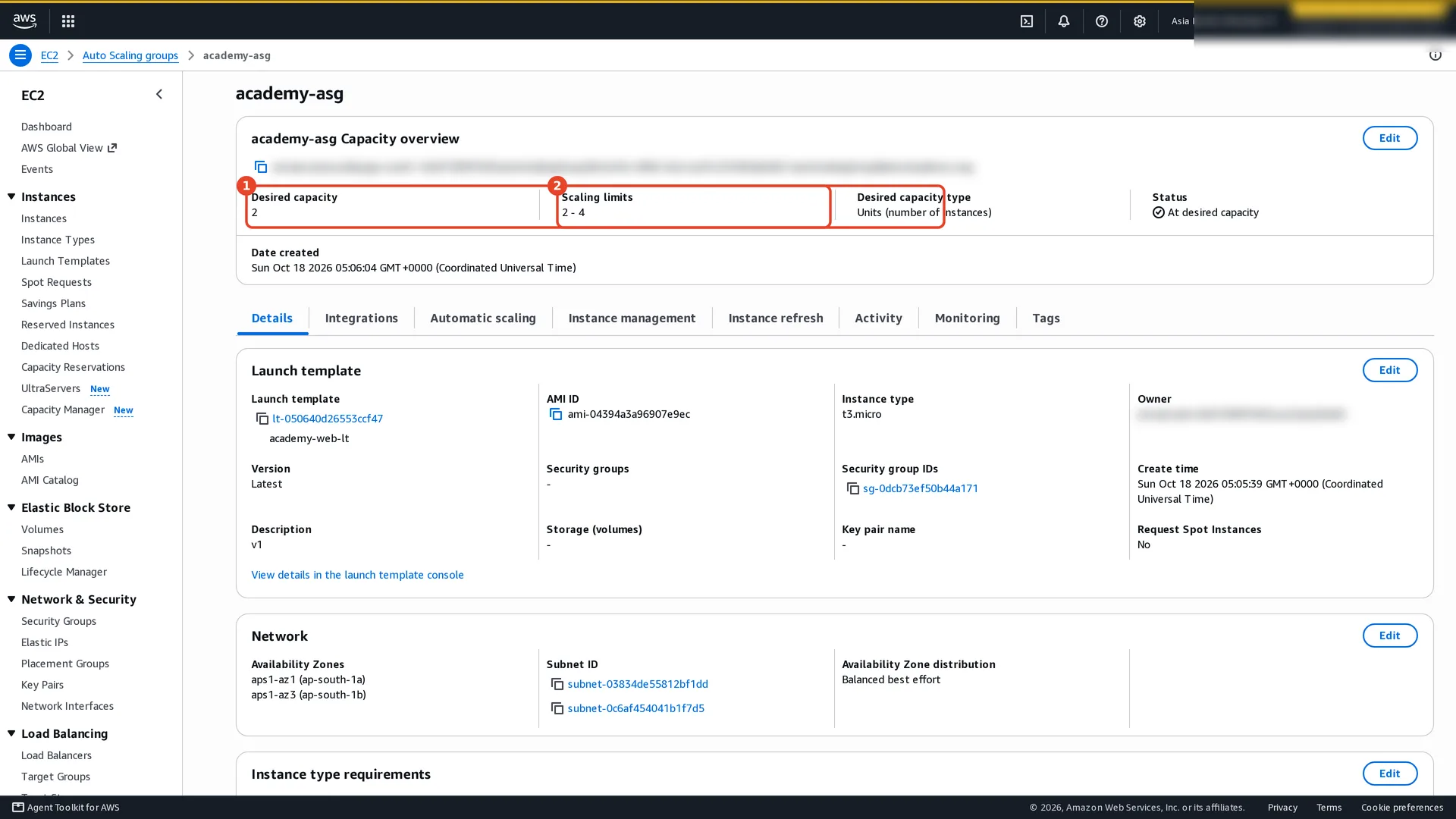
Task: Copy security group ID sg-0dcb73ef50b44a171
Action: [853, 488]
